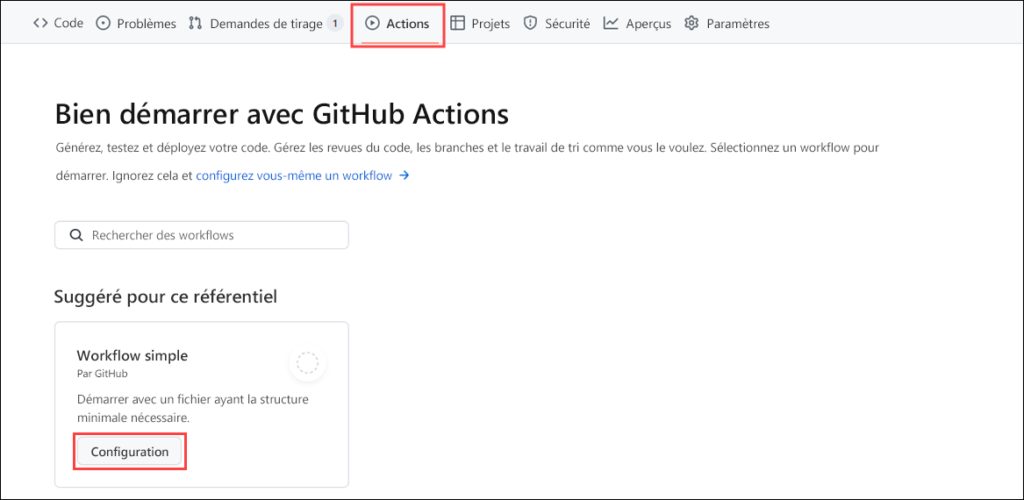
Task: Open the Demandes de tirage tab
Action: coord(267,23)
